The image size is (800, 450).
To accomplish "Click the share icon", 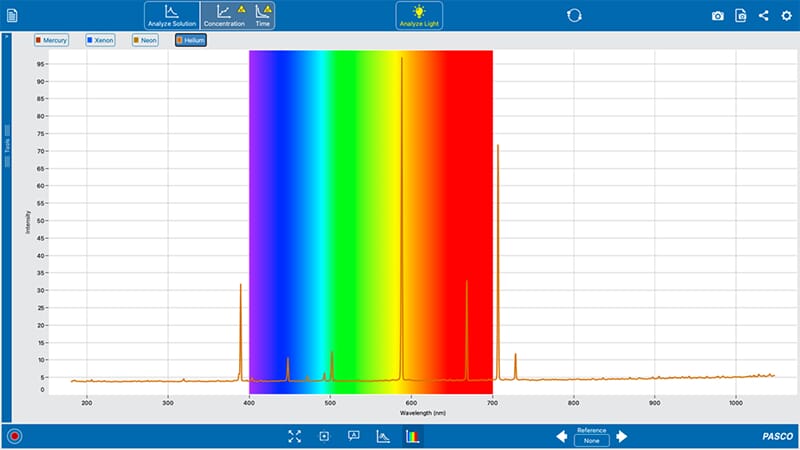I will coord(765,15).
